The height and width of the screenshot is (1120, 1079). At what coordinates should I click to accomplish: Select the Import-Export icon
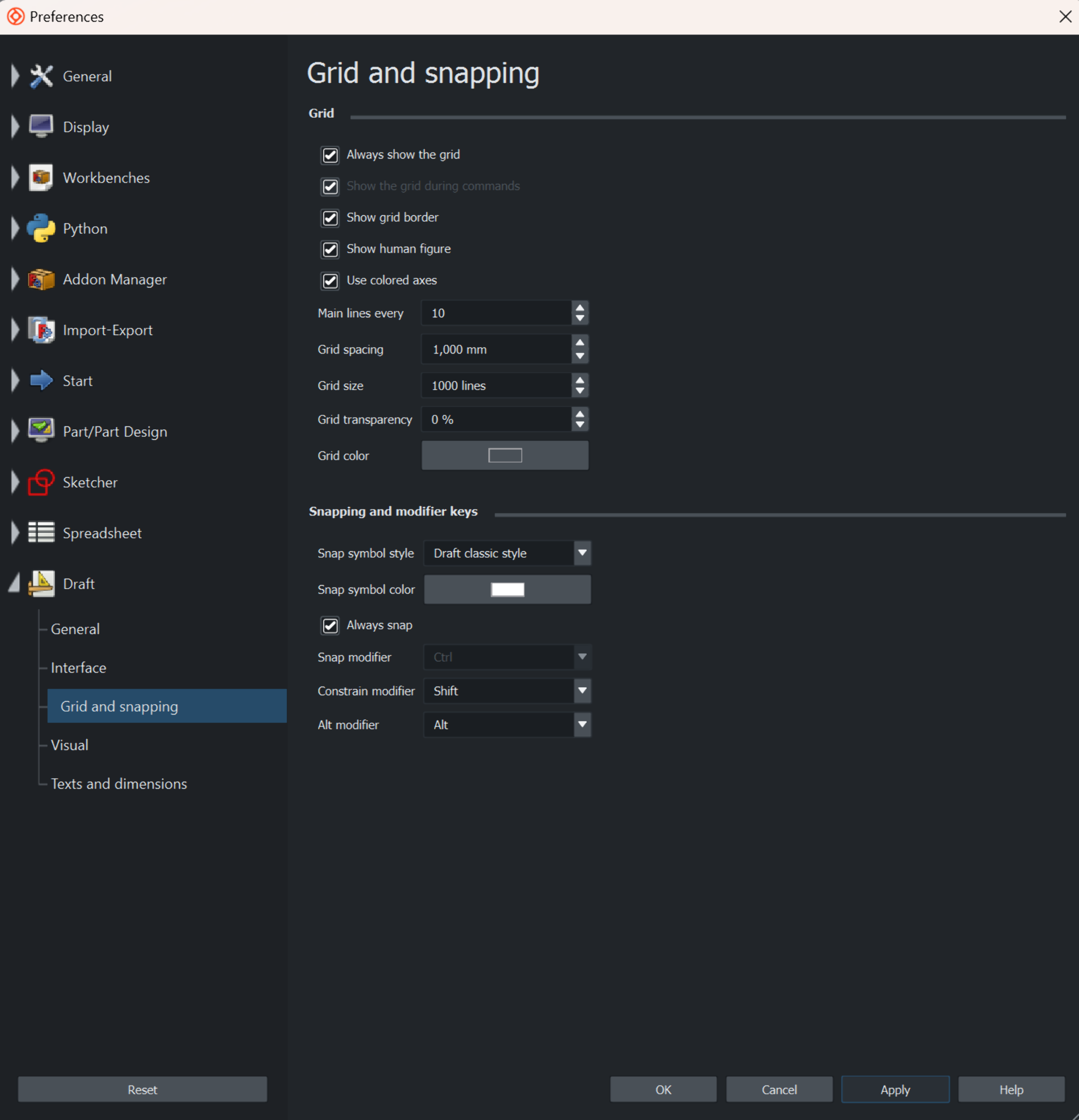coord(41,330)
